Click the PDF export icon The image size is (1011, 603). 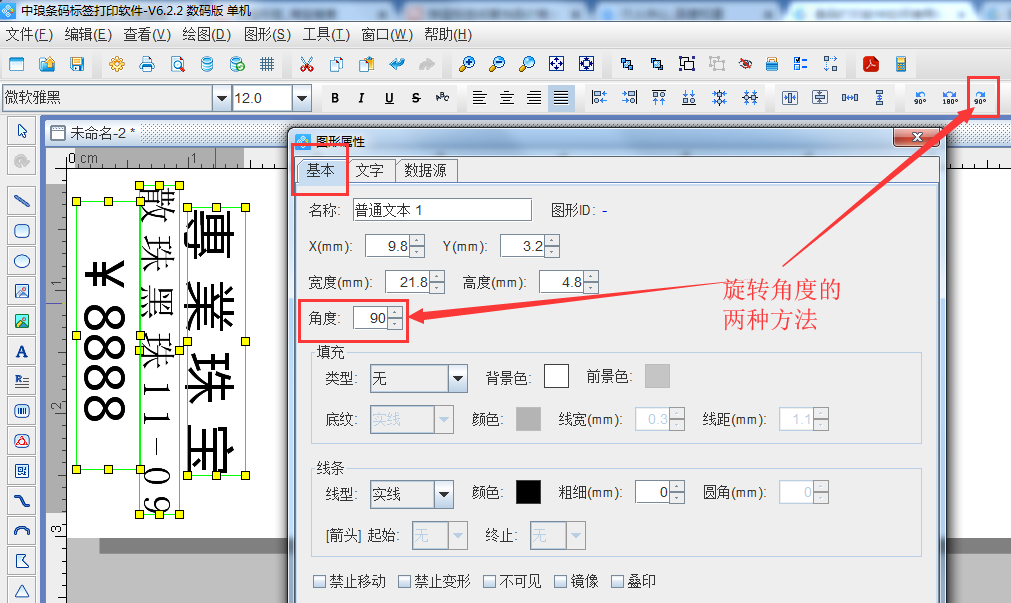(x=871, y=65)
